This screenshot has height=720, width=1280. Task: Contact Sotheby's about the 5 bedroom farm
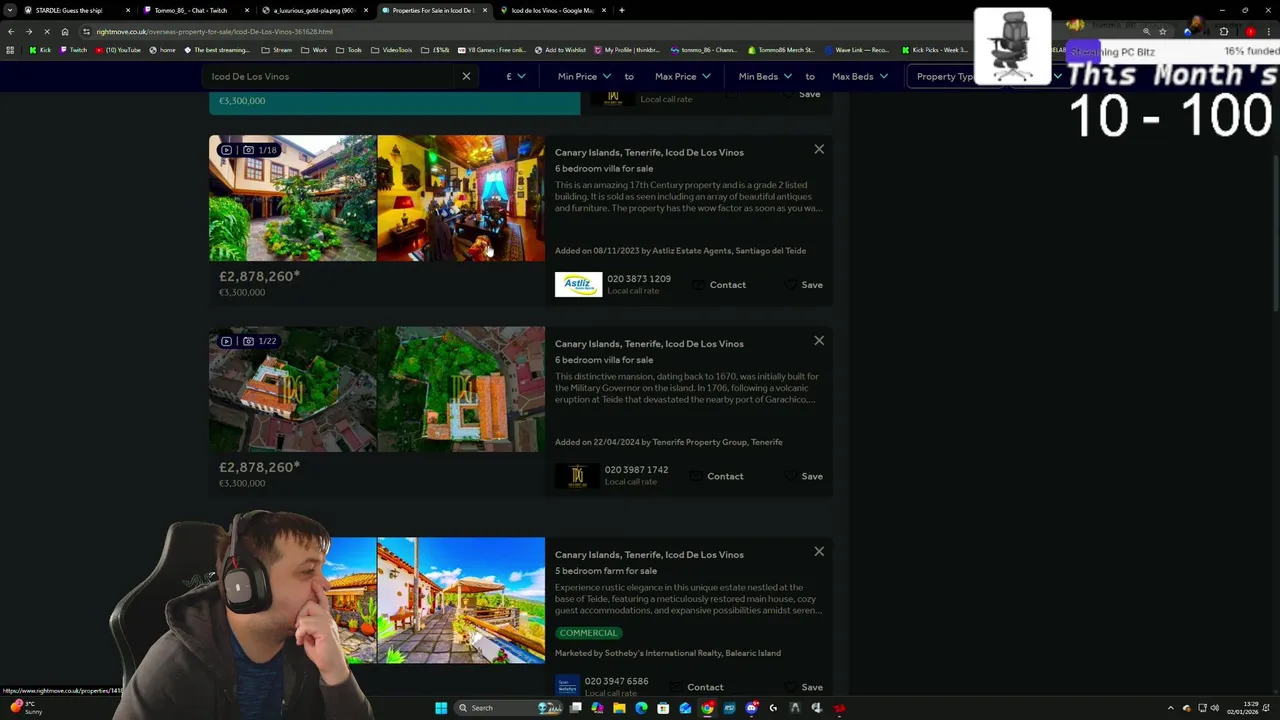click(697, 687)
